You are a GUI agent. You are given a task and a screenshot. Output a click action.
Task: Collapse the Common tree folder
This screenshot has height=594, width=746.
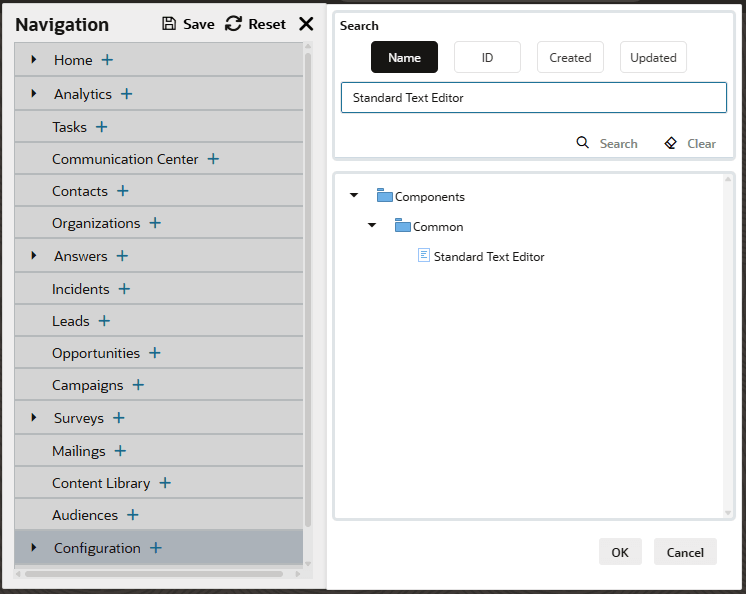372,225
